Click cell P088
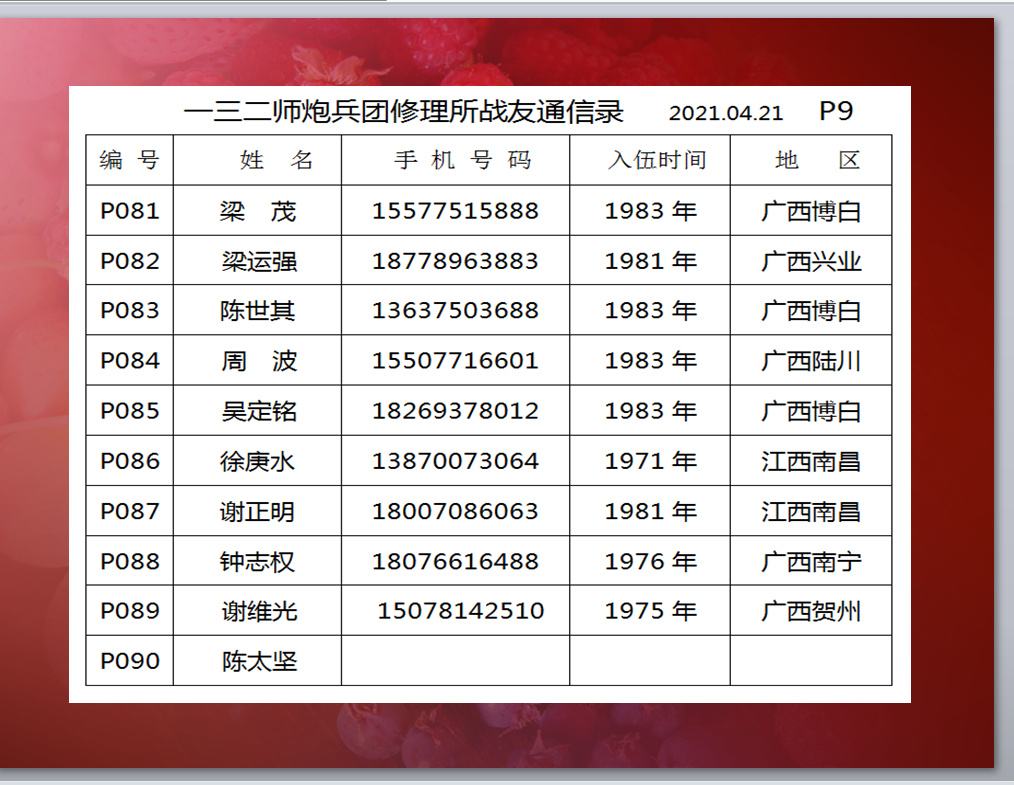The height and width of the screenshot is (785, 1014). (x=130, y=562)
